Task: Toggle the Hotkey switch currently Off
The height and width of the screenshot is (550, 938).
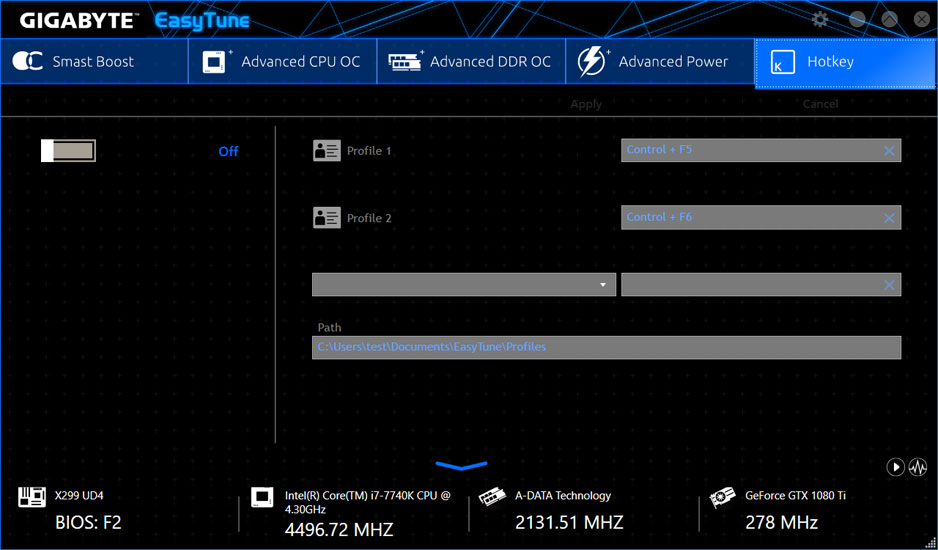Action: [68, 151]
